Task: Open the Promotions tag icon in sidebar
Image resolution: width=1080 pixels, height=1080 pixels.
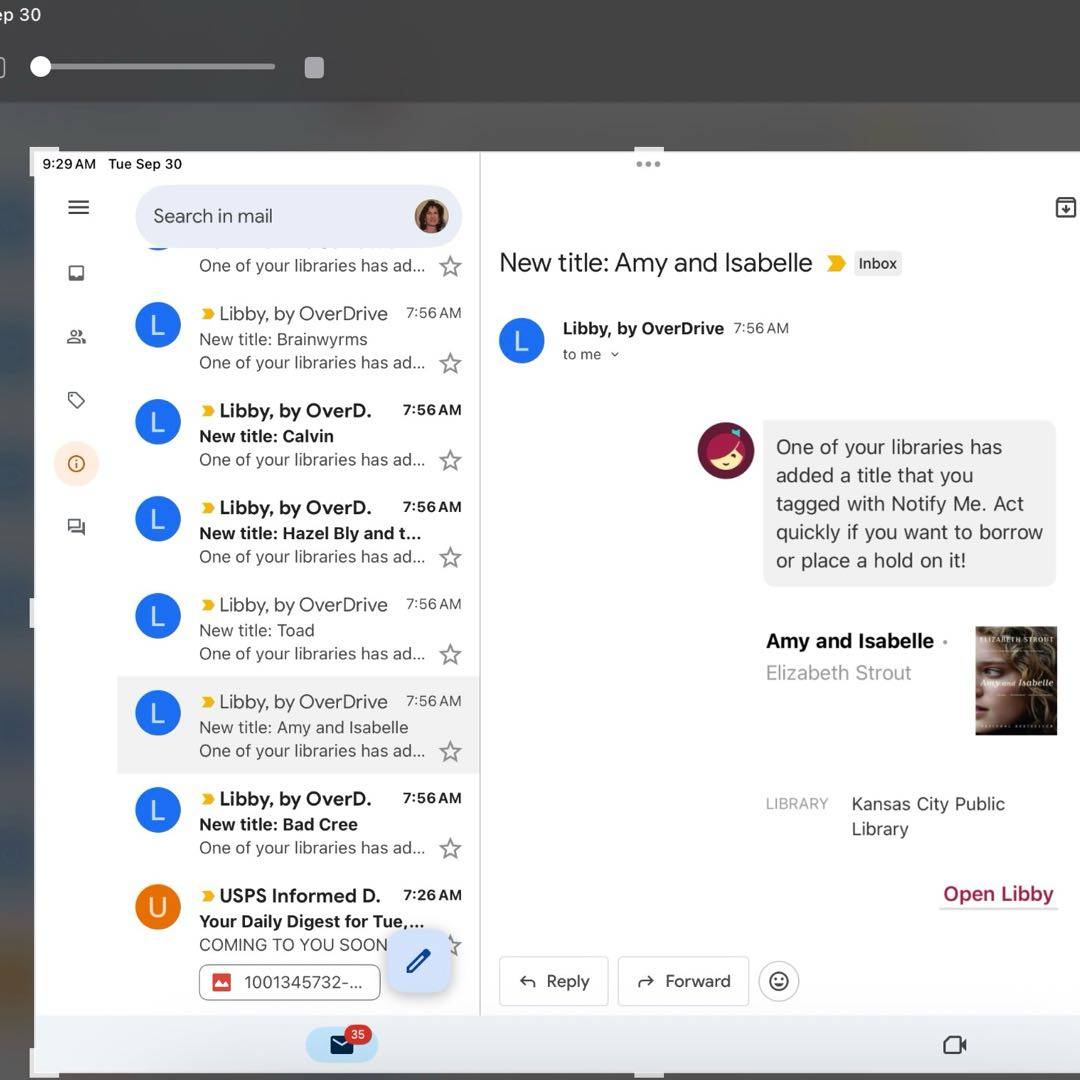Action: coord(76,400)
